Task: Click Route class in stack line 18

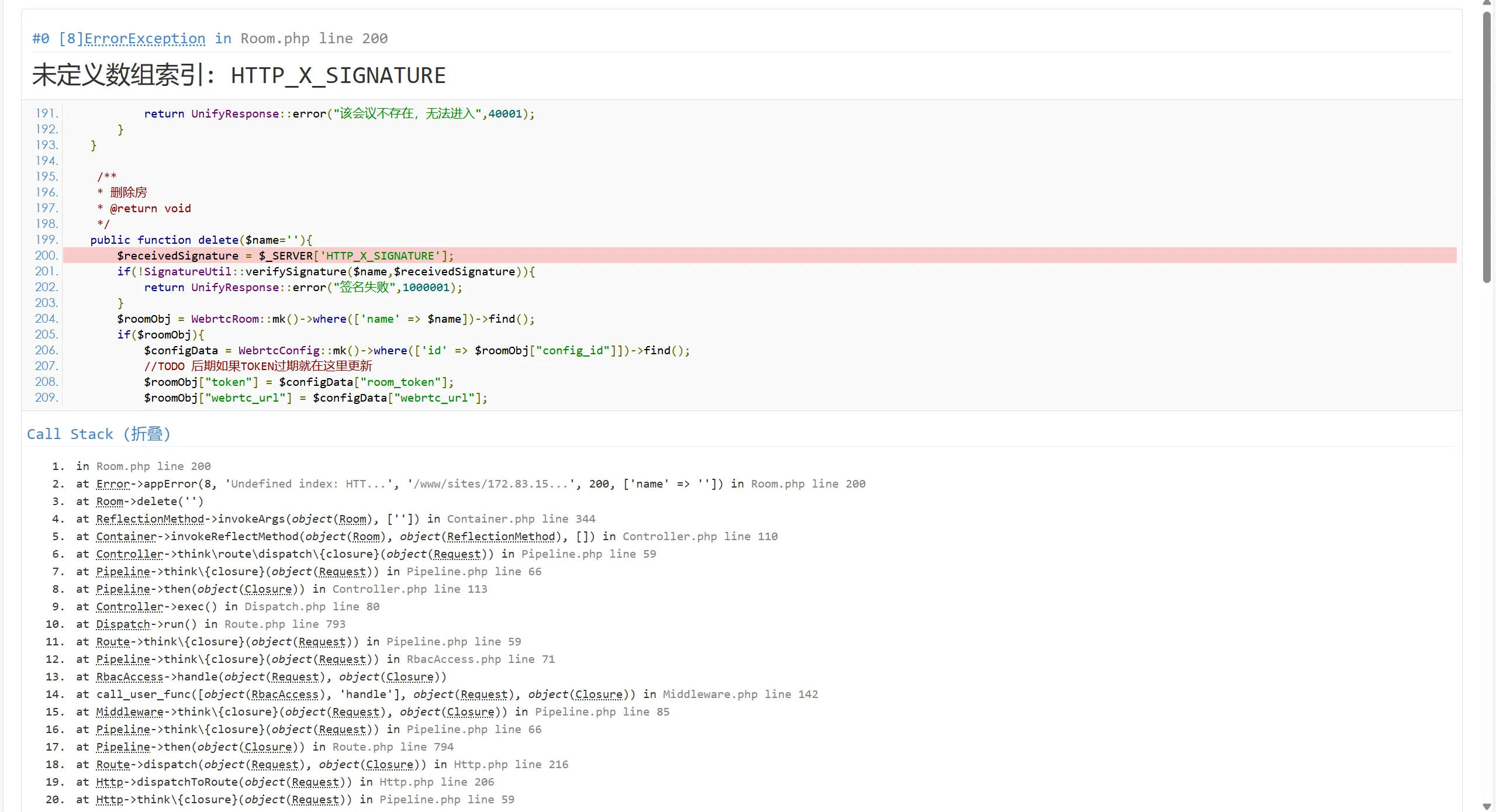Action: click(113, 765)
